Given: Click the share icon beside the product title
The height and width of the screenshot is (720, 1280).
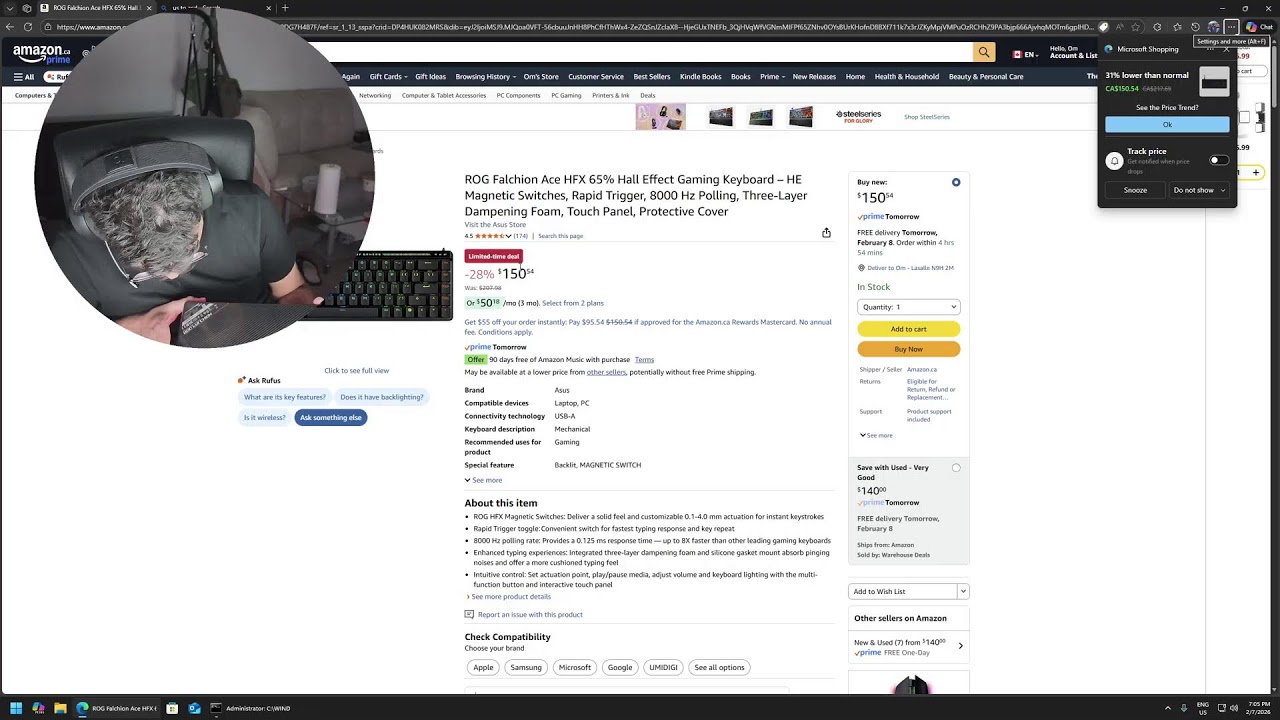Looking at the screenshot, I should [826, 233].
